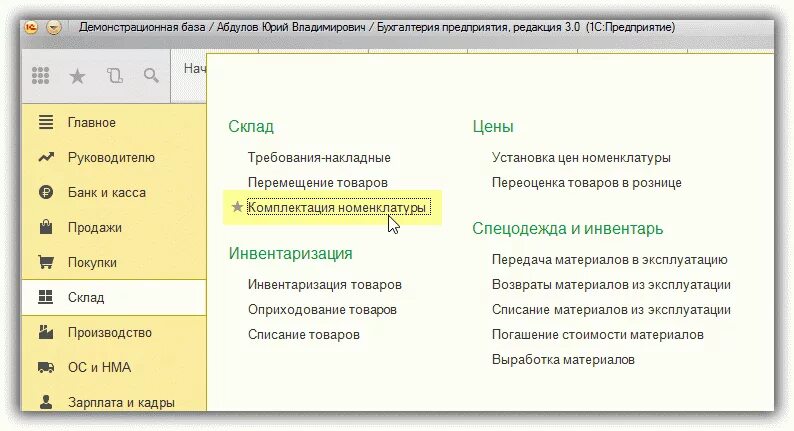Viewport: 794px width, 431px height.
Task: Click the 1C application logo icon
Action: (x=31, y=27)
